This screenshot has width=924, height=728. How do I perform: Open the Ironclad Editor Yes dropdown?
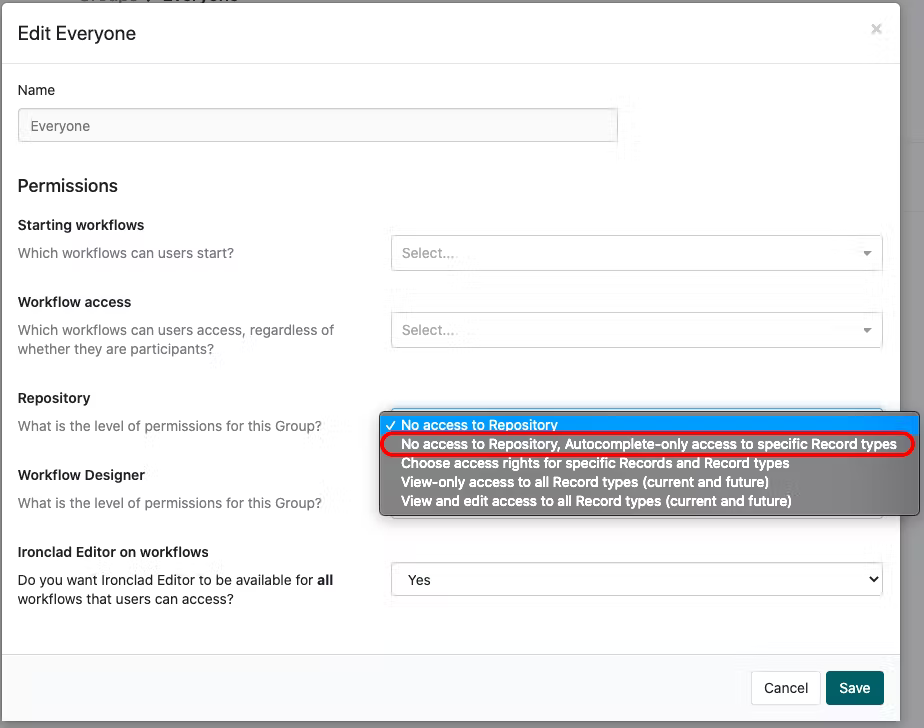pos(636,579)
